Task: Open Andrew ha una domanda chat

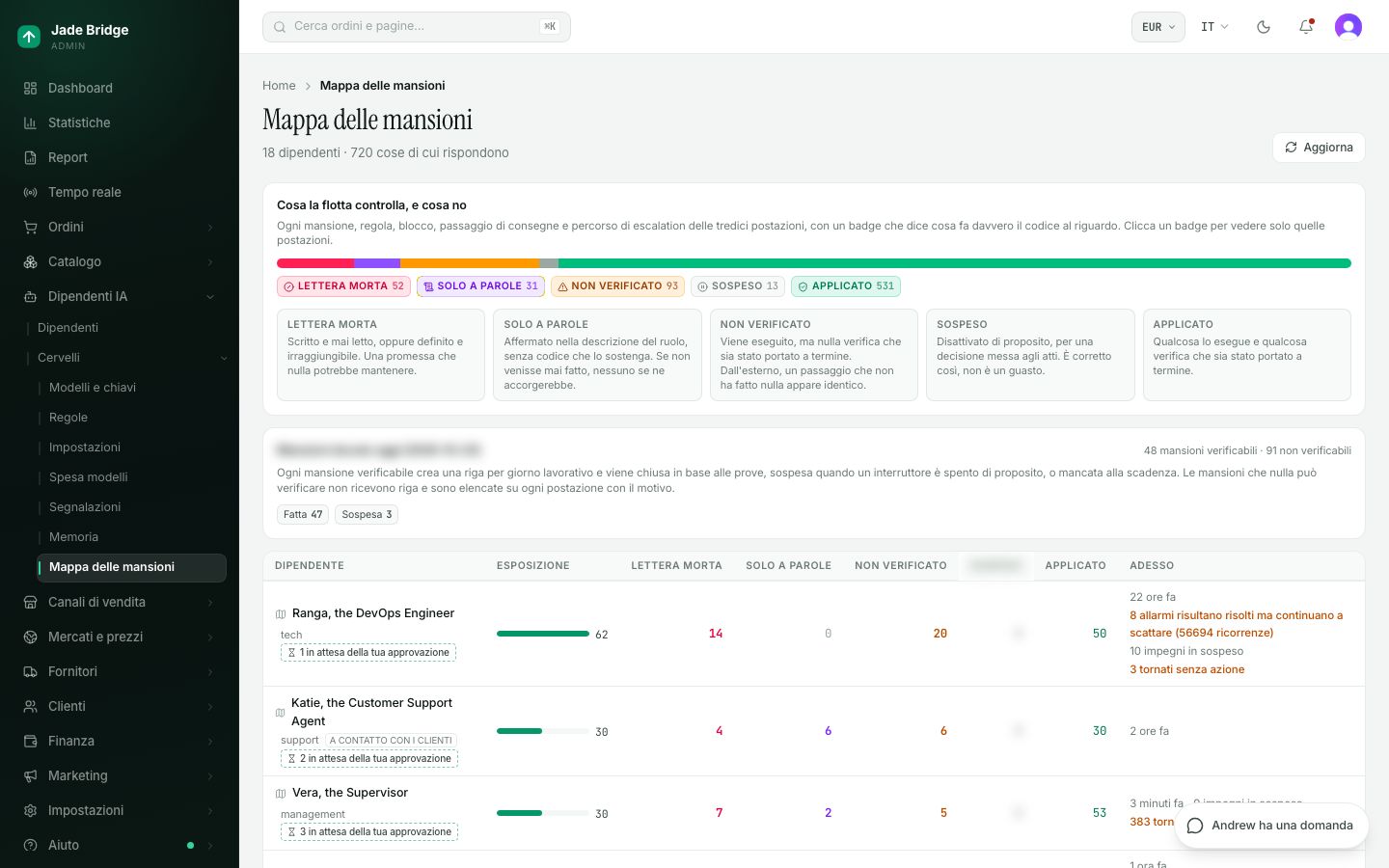Action: tap(1271, 826)
